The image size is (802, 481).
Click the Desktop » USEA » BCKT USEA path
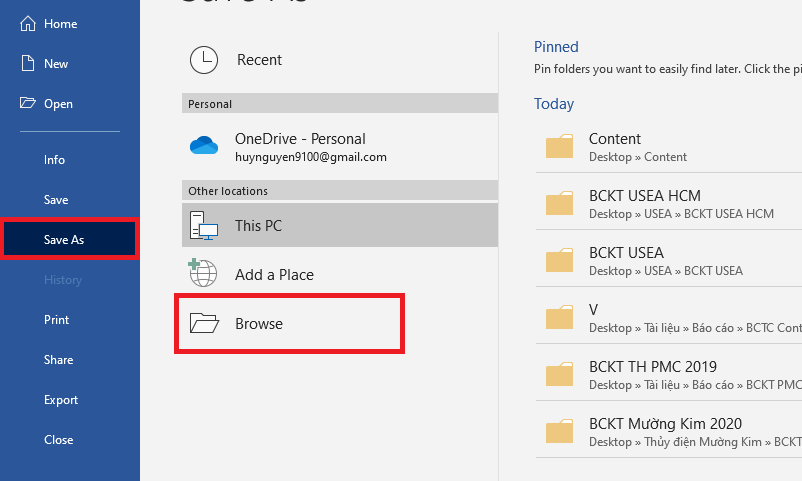pos(665,271)
